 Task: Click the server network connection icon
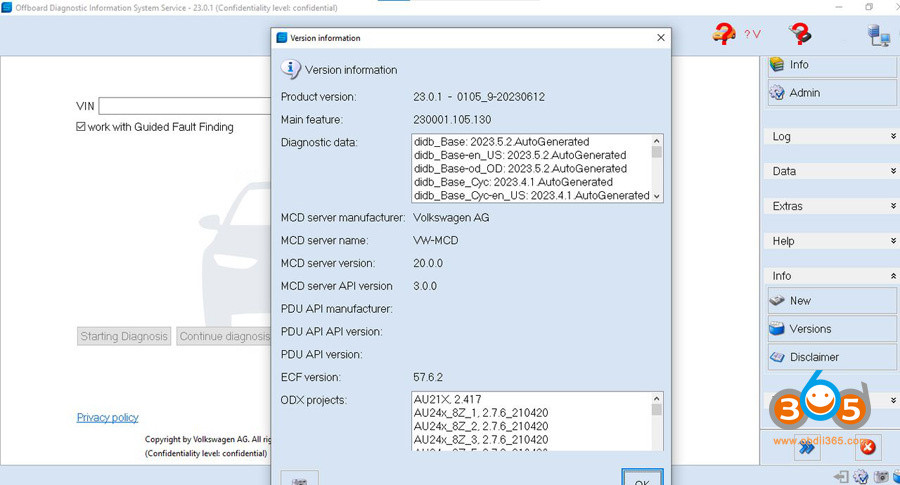879,35
